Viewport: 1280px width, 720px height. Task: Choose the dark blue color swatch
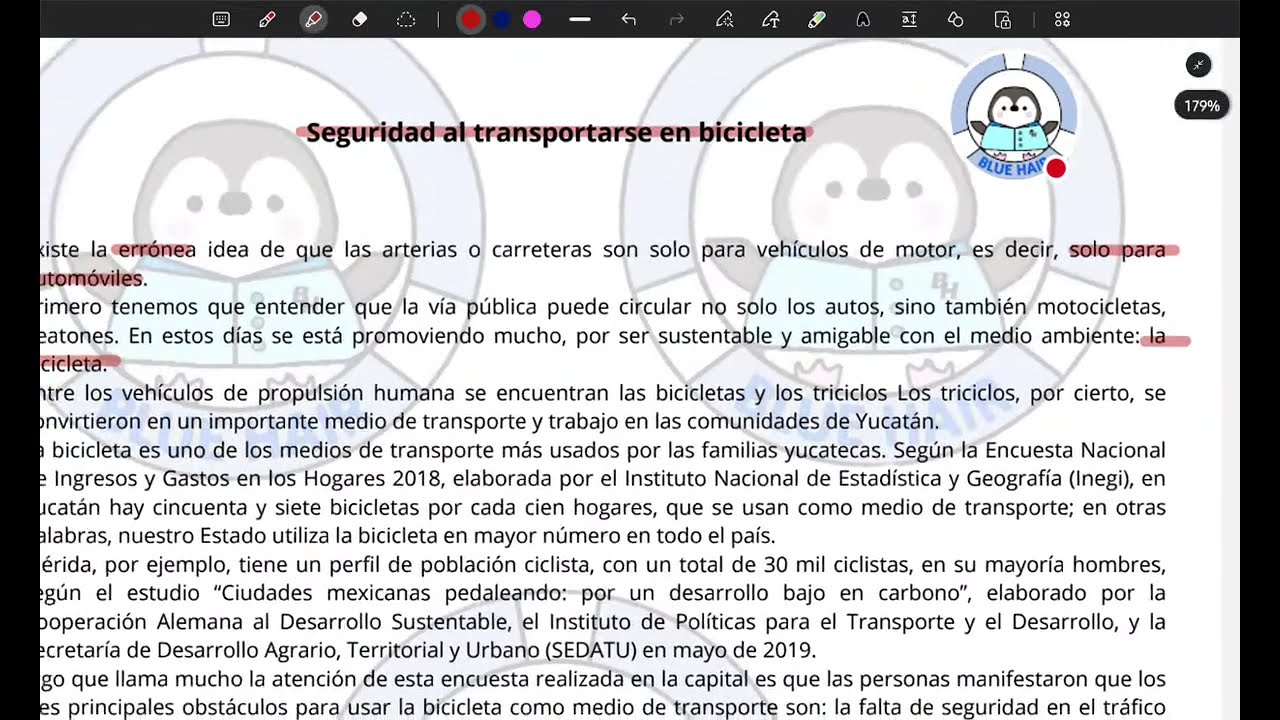pos(502,19)
